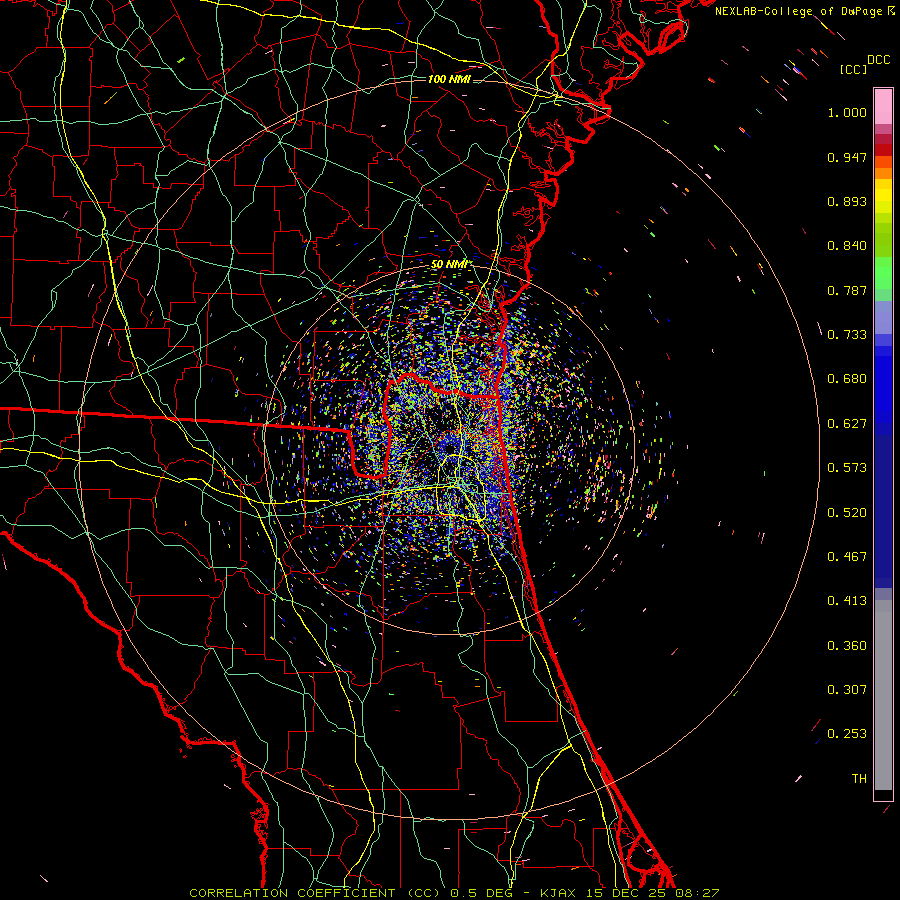The width and height of the screenshot is (900, 900).
Task: Select the gray segment of color scale
Action: click(883, 695)
